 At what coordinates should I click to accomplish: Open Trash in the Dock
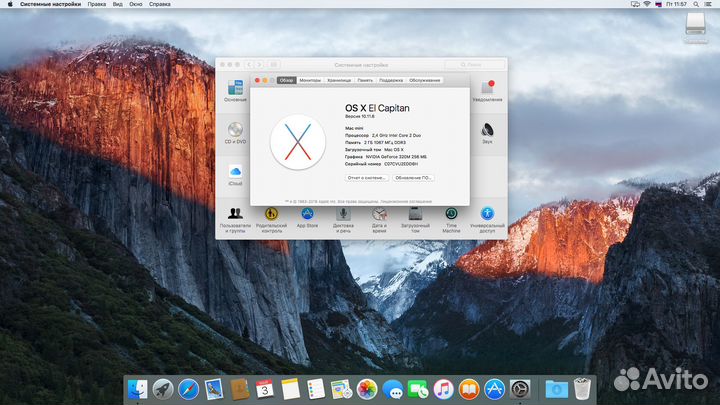point(582,389)
